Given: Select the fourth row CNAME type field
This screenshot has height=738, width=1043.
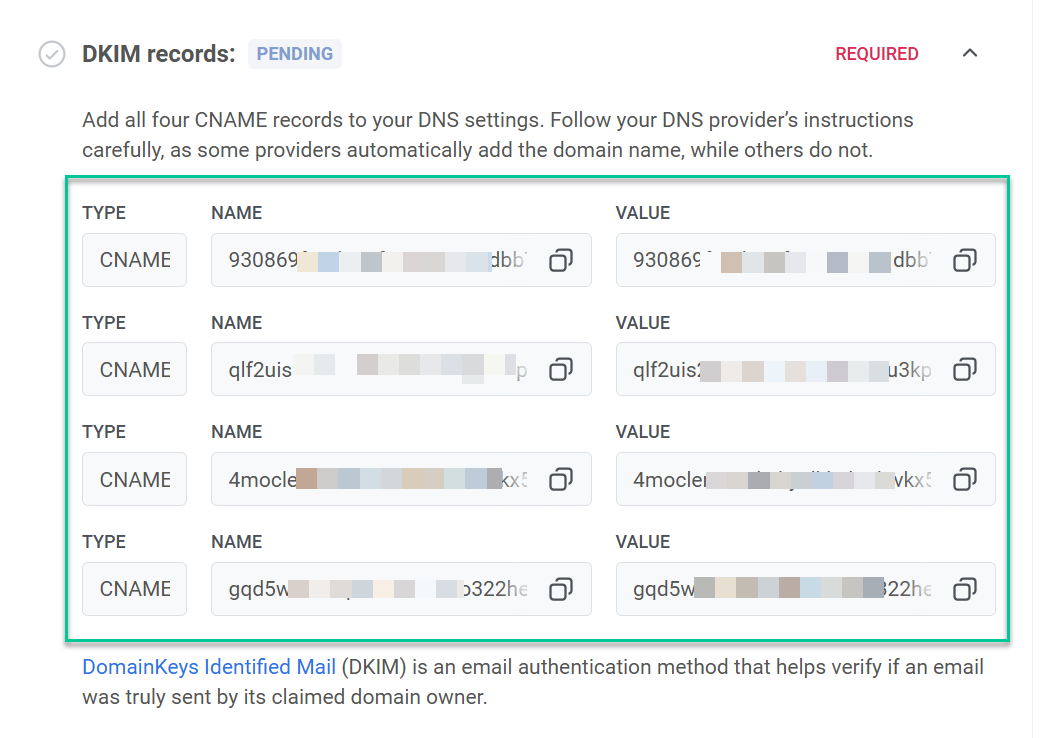Looking at the screenshot, I should (135, 589).
